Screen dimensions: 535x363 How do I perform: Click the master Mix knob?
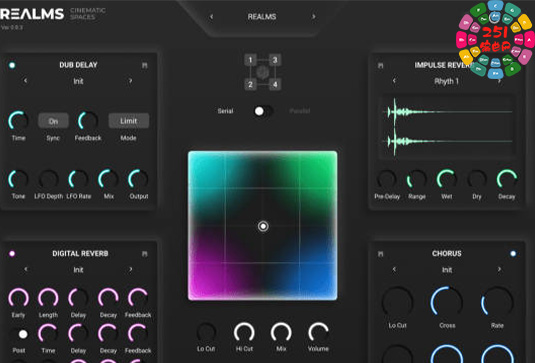click(x=281, y=332)
